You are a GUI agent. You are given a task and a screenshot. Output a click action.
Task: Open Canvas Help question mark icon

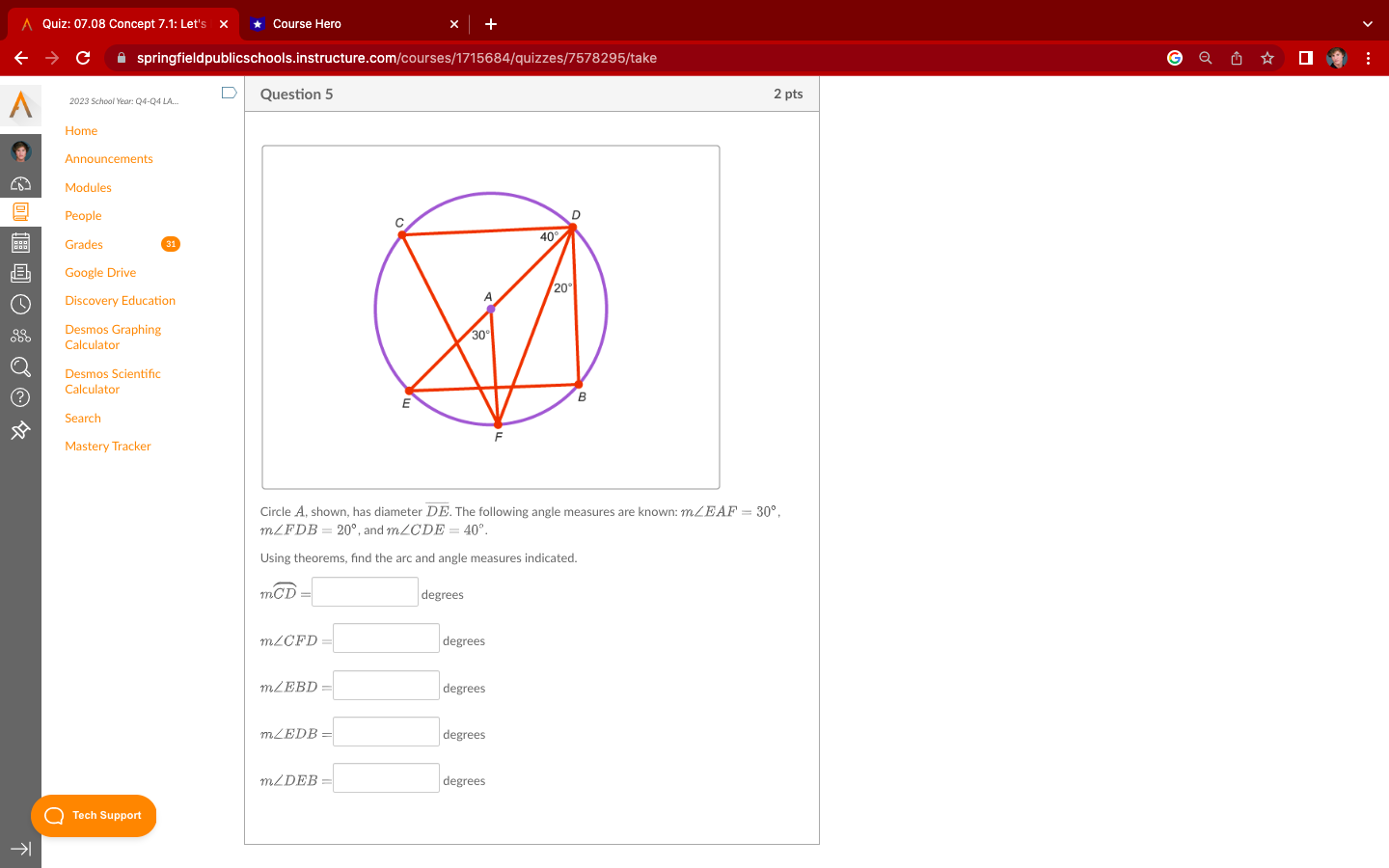(x=21, y=396)
